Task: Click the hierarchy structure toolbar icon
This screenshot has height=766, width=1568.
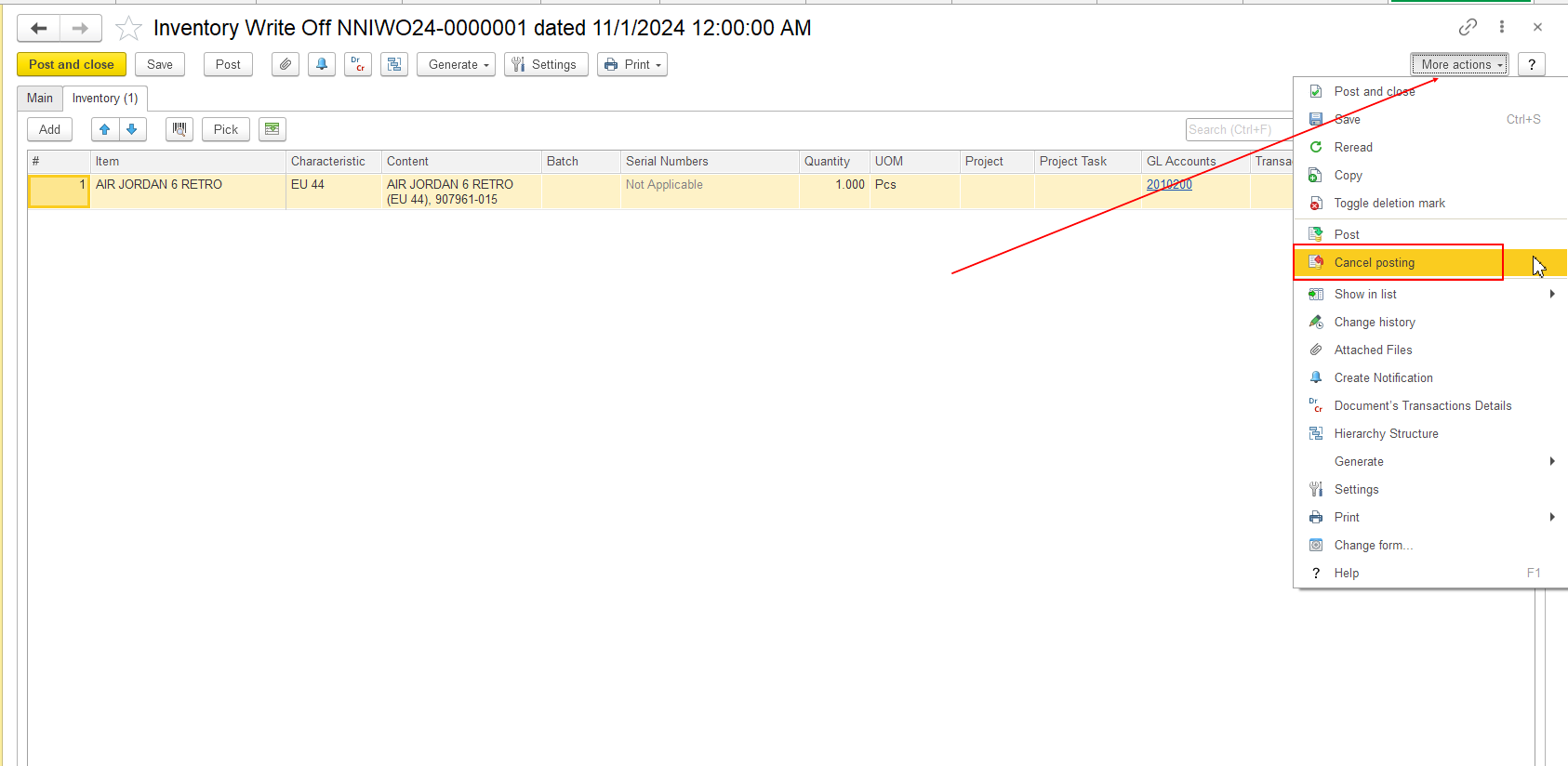Action: pyautogui.click(x=394, y=64)
